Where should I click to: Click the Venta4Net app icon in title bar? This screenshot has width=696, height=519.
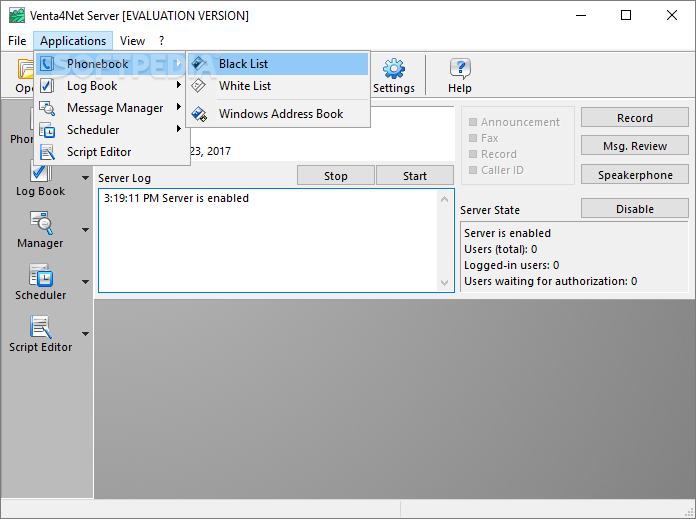[17, 16]
